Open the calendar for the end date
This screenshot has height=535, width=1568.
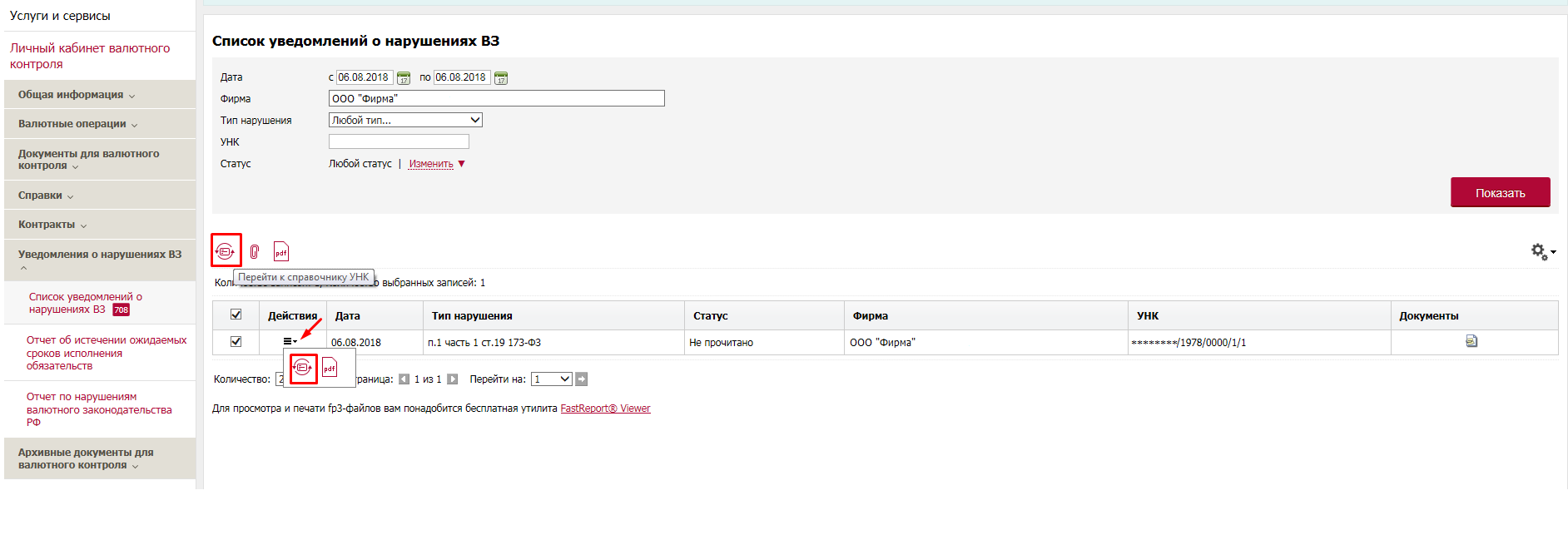[x=501, y=77]
